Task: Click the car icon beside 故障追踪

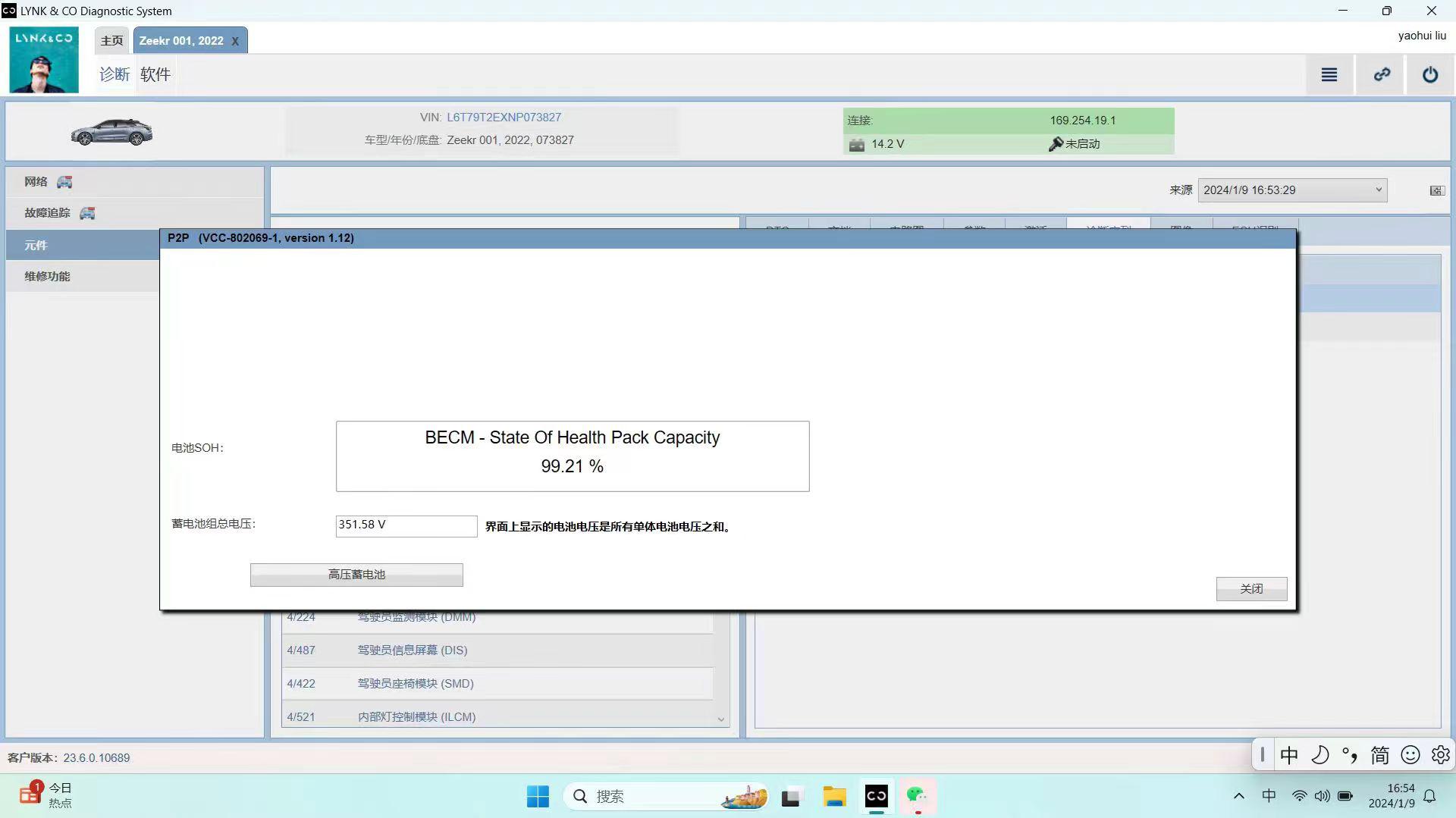Action: click(x=87, y=213)
